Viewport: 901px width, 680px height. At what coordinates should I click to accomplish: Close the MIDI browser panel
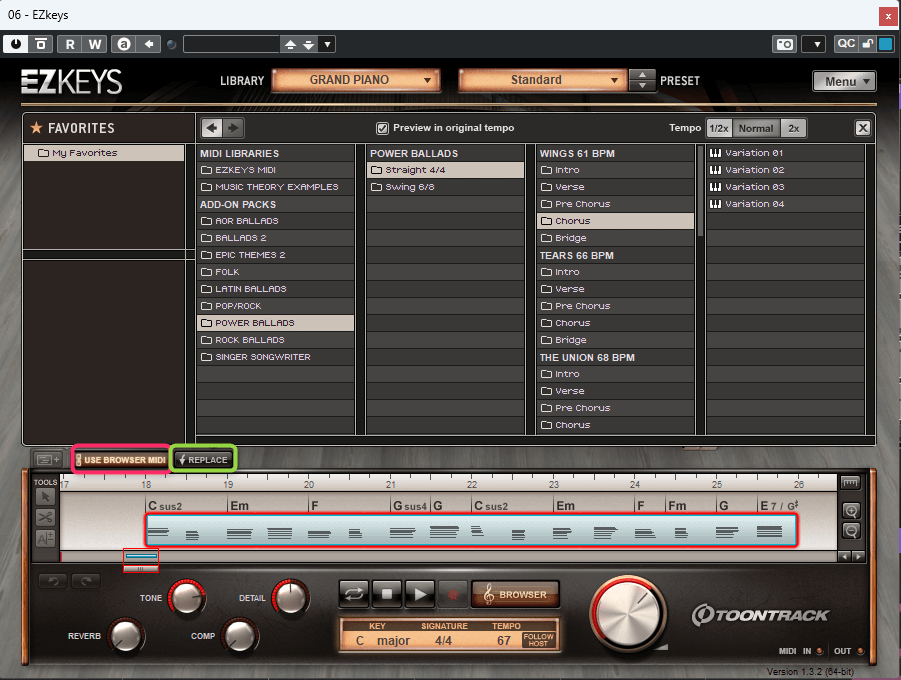click(863, 128)
